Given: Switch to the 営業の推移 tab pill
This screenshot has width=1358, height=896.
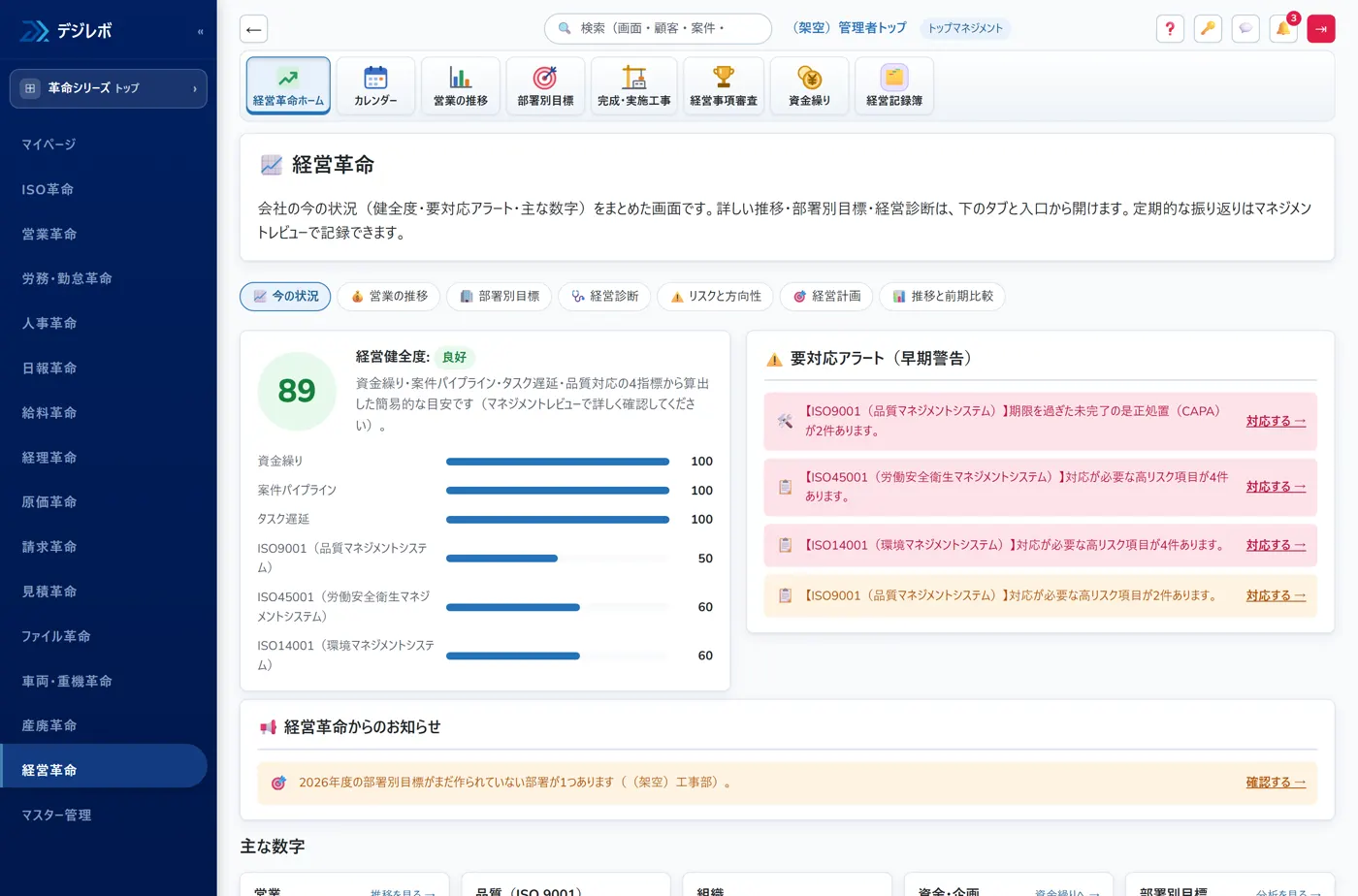Looking at the screenshot, I should click(389, 297).
